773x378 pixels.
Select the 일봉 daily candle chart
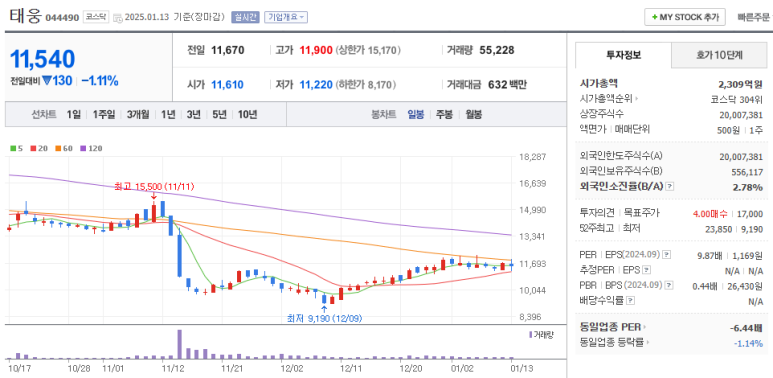pyautogui.click(x=416, y=114)
